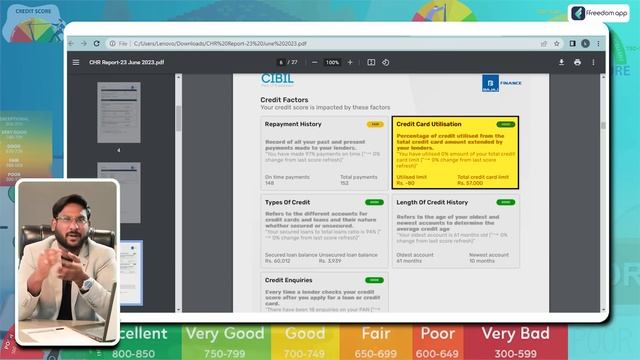Click the Credit Factors heading
Screen dimensions: 640x360
point(284,100)
